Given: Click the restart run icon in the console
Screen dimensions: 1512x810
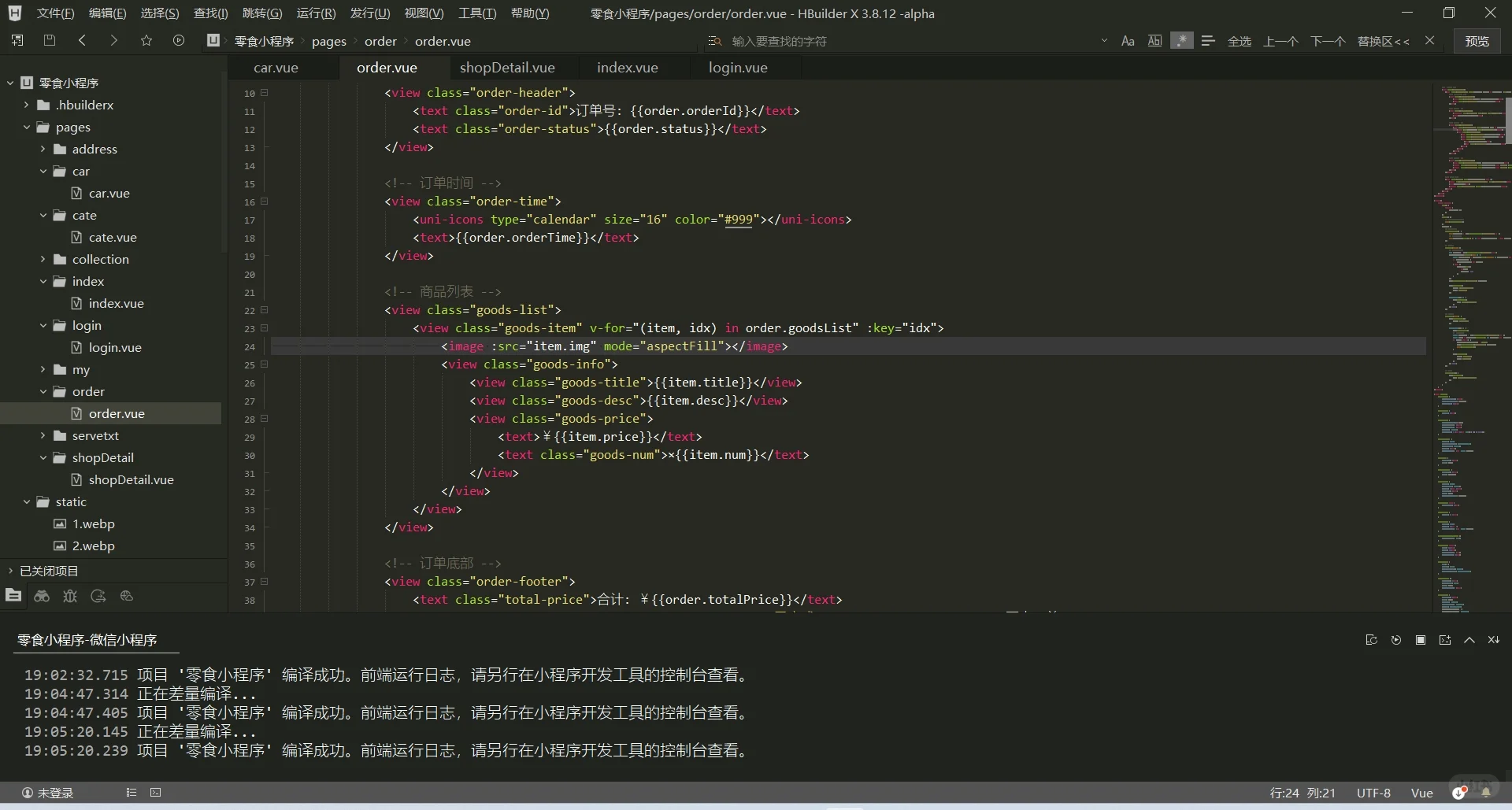Looking at the screenshot, I should (x=1396, y=640).
